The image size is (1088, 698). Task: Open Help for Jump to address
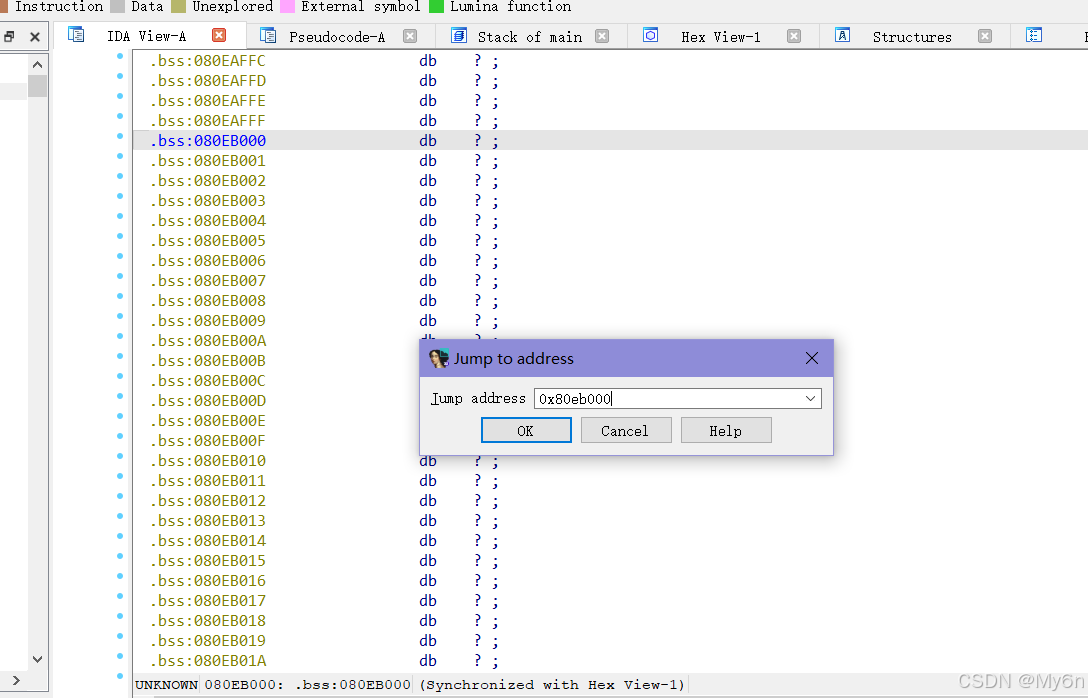click(x=726, y=430)
